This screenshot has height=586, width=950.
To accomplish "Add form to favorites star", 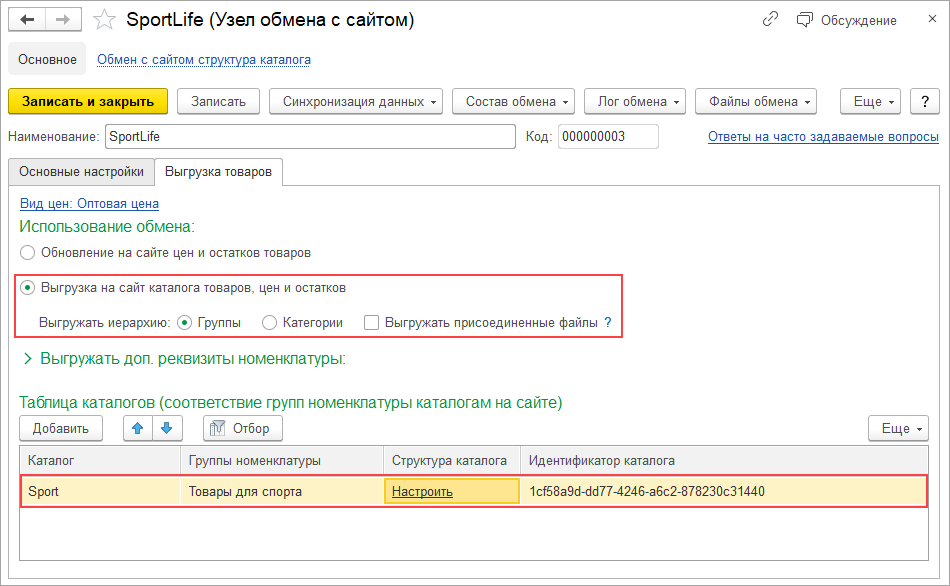I will tap(104, 20).
